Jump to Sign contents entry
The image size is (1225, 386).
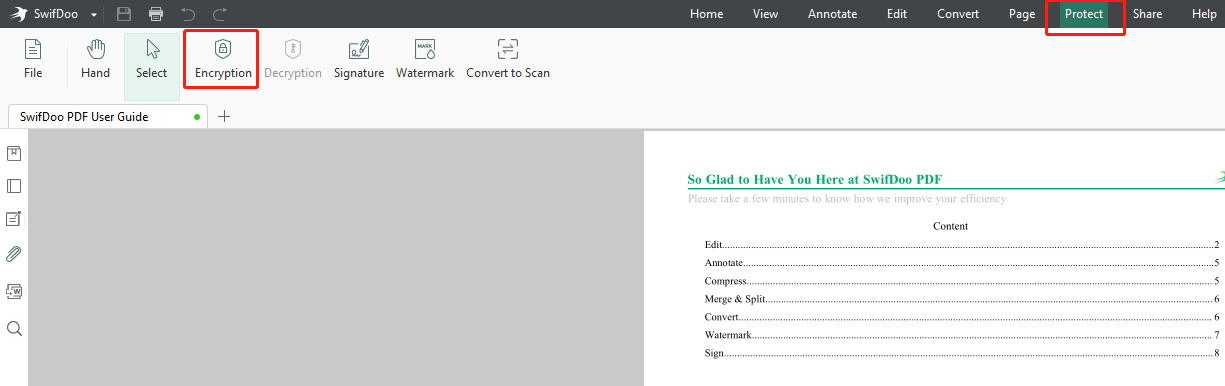click(962, 353)
